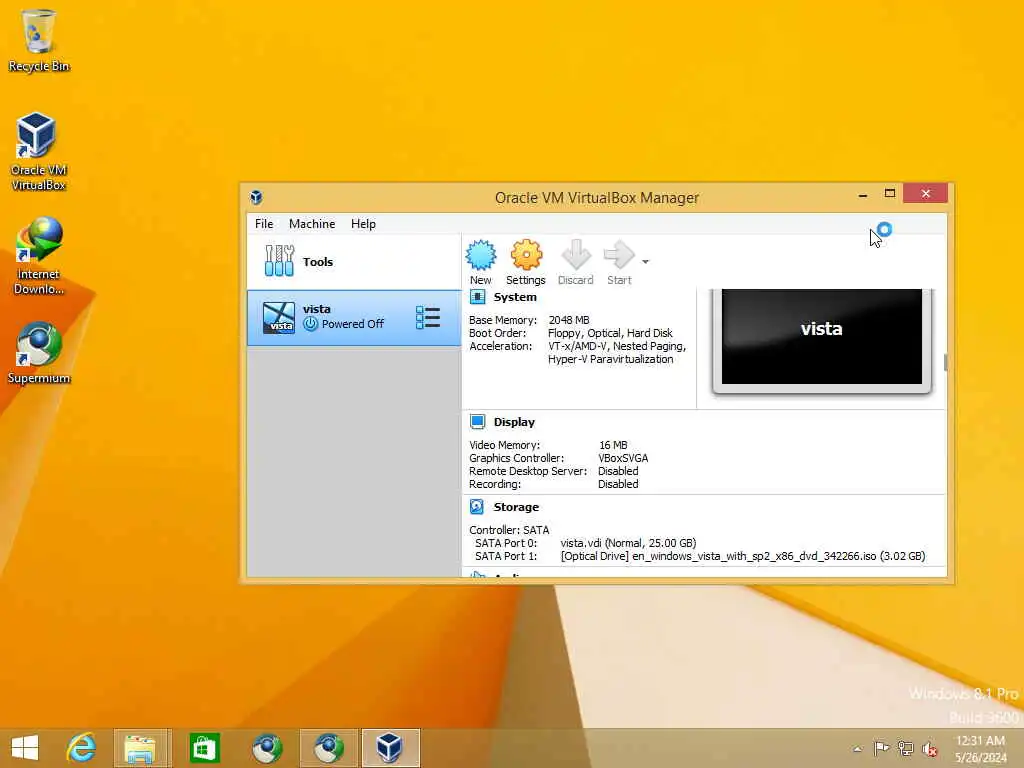Open the network tray icon
This screenshot has width=1024, height=768.
point(905,748)
